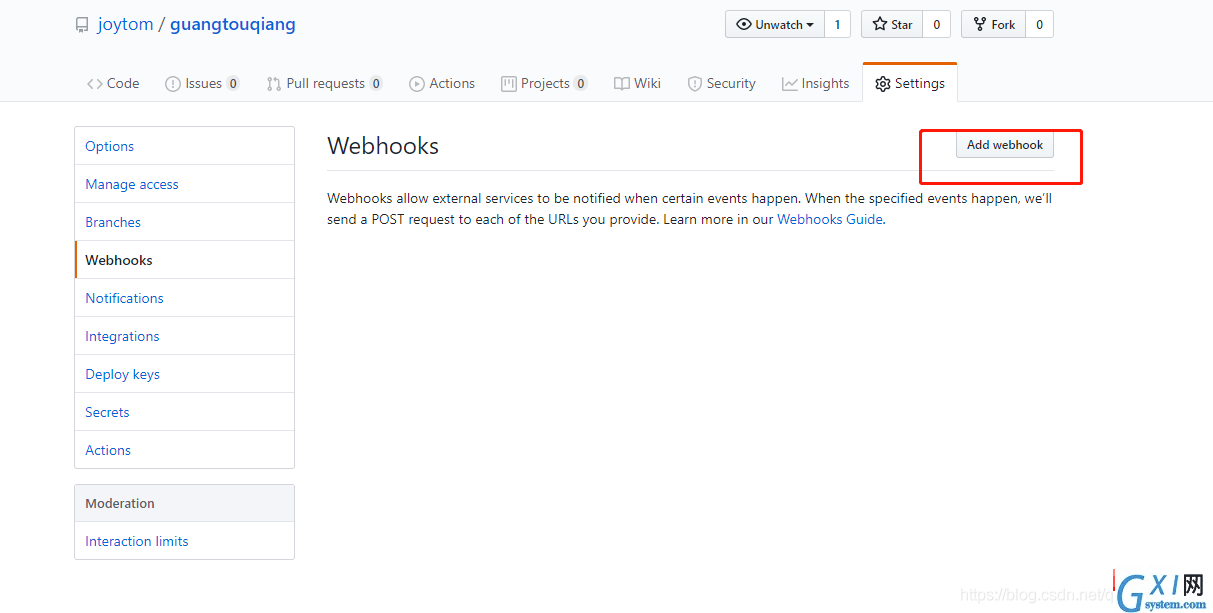The height and width of the screenshot is (613, 1213).
Task: Select the Settings tab
Action: (910, 83)
